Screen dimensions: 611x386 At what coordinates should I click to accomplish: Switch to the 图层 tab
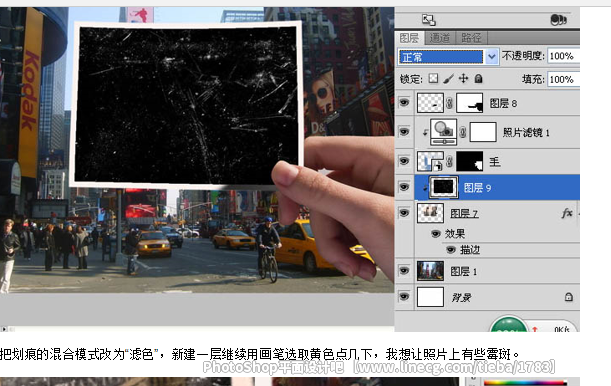(410, 38)
